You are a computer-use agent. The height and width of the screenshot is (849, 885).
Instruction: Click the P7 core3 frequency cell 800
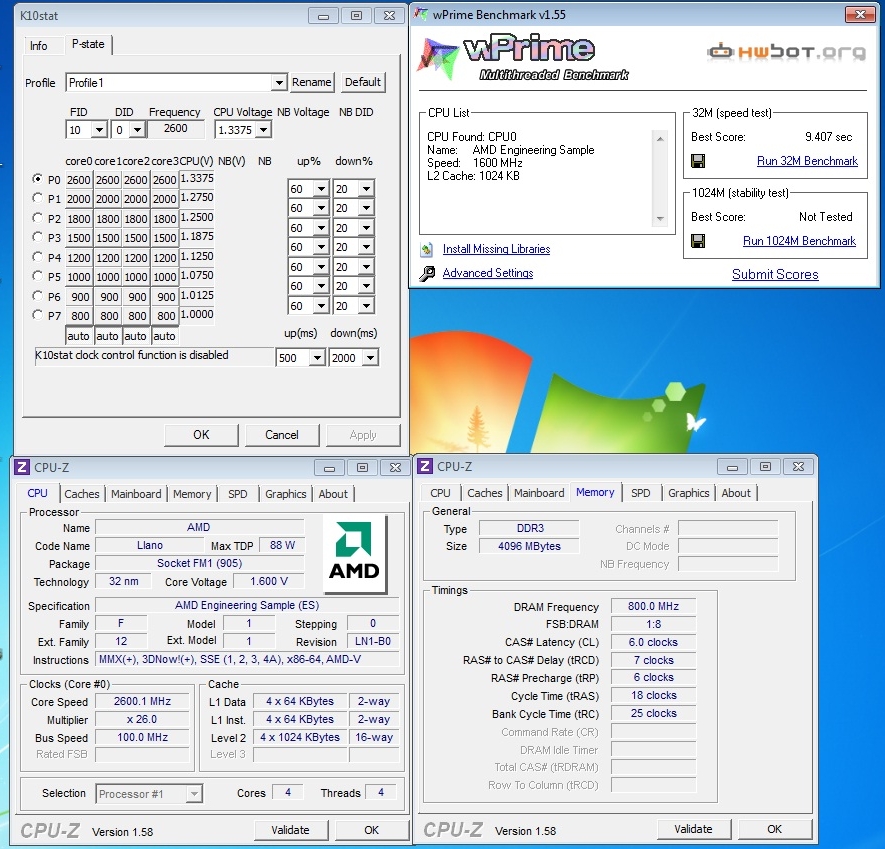(165, 316)
